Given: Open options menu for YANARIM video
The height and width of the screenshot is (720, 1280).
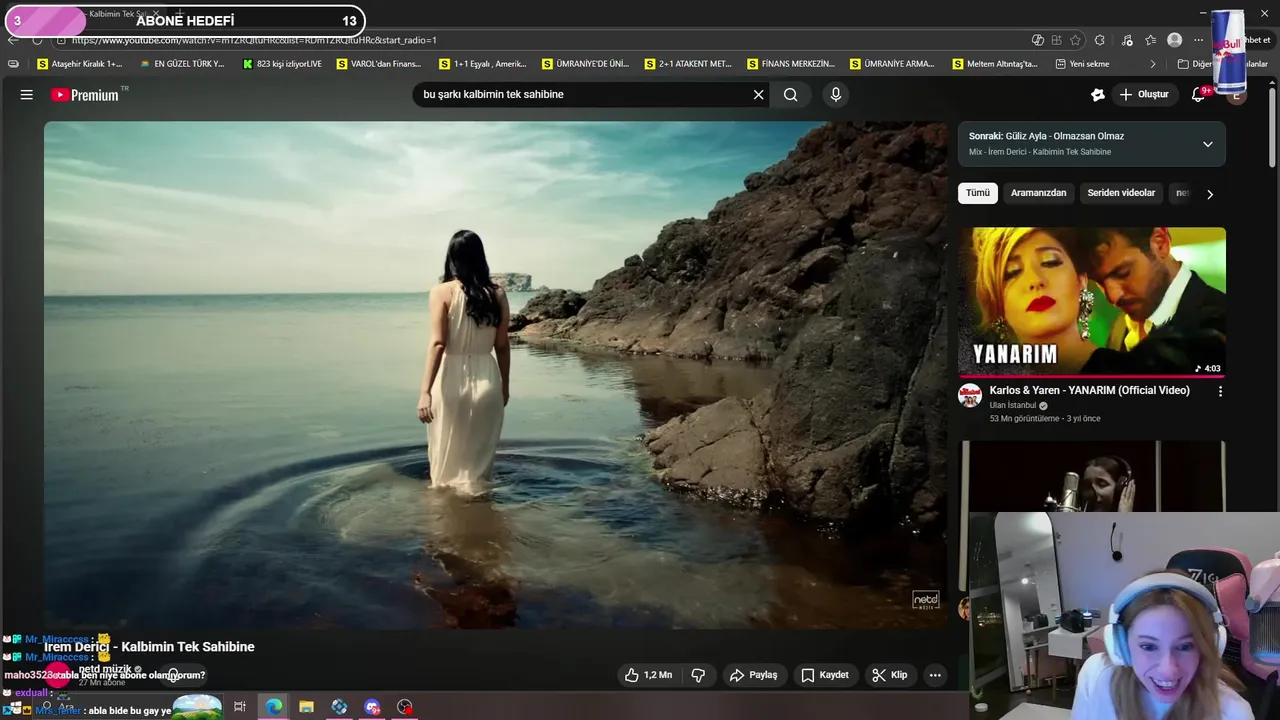Looking at the screenshot, I should (1220, 392).
